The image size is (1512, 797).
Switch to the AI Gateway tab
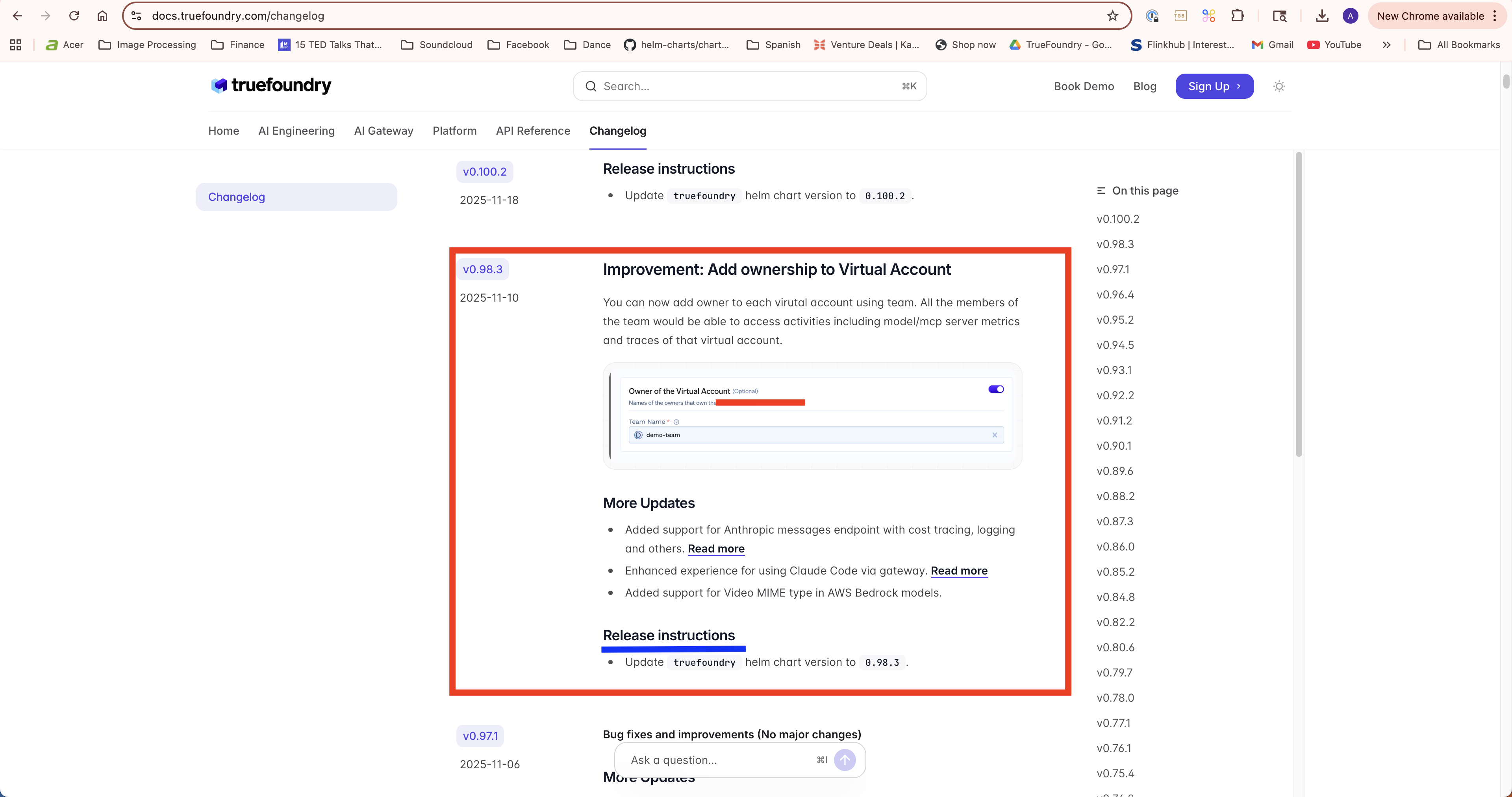pos(383,131)
